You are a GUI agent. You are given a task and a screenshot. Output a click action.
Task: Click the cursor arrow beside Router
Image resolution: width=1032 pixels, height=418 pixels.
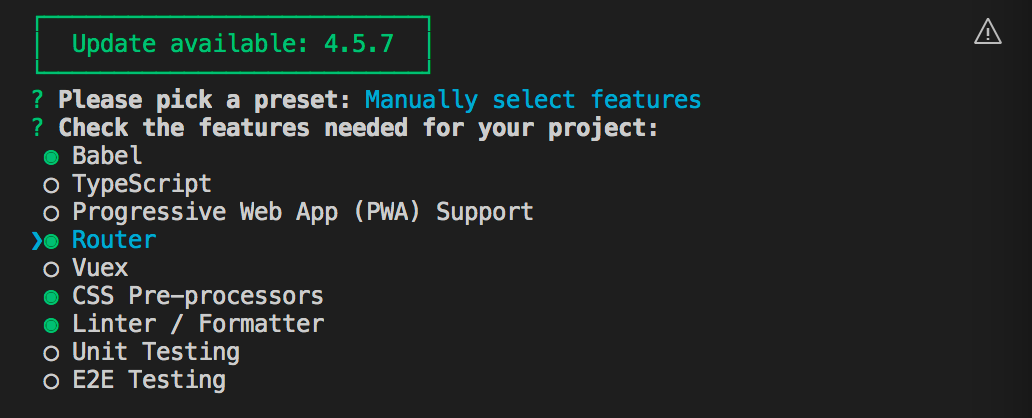[x=37, y=241]
